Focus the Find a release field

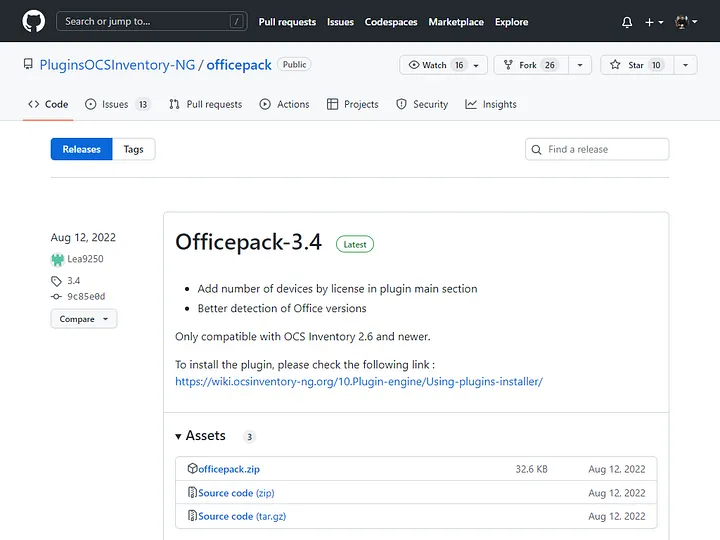(597, 149)
